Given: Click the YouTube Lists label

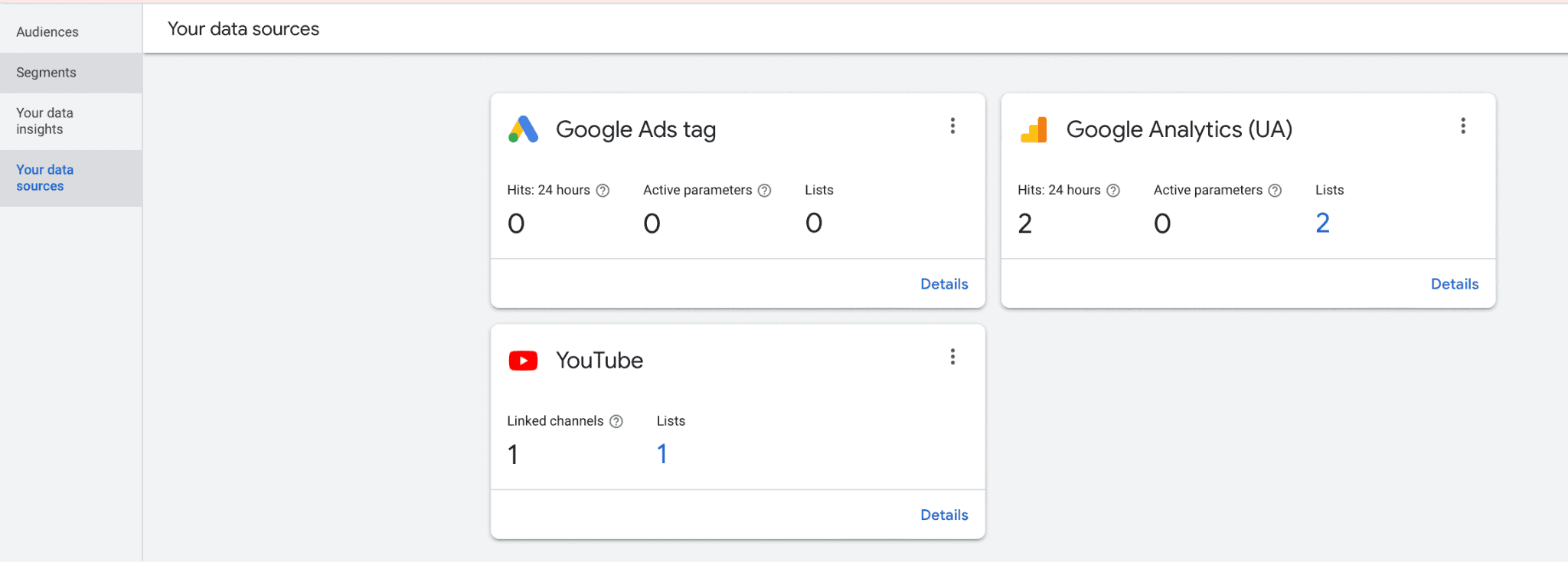Looking at the screenshot, I should (x=671, y=421).
